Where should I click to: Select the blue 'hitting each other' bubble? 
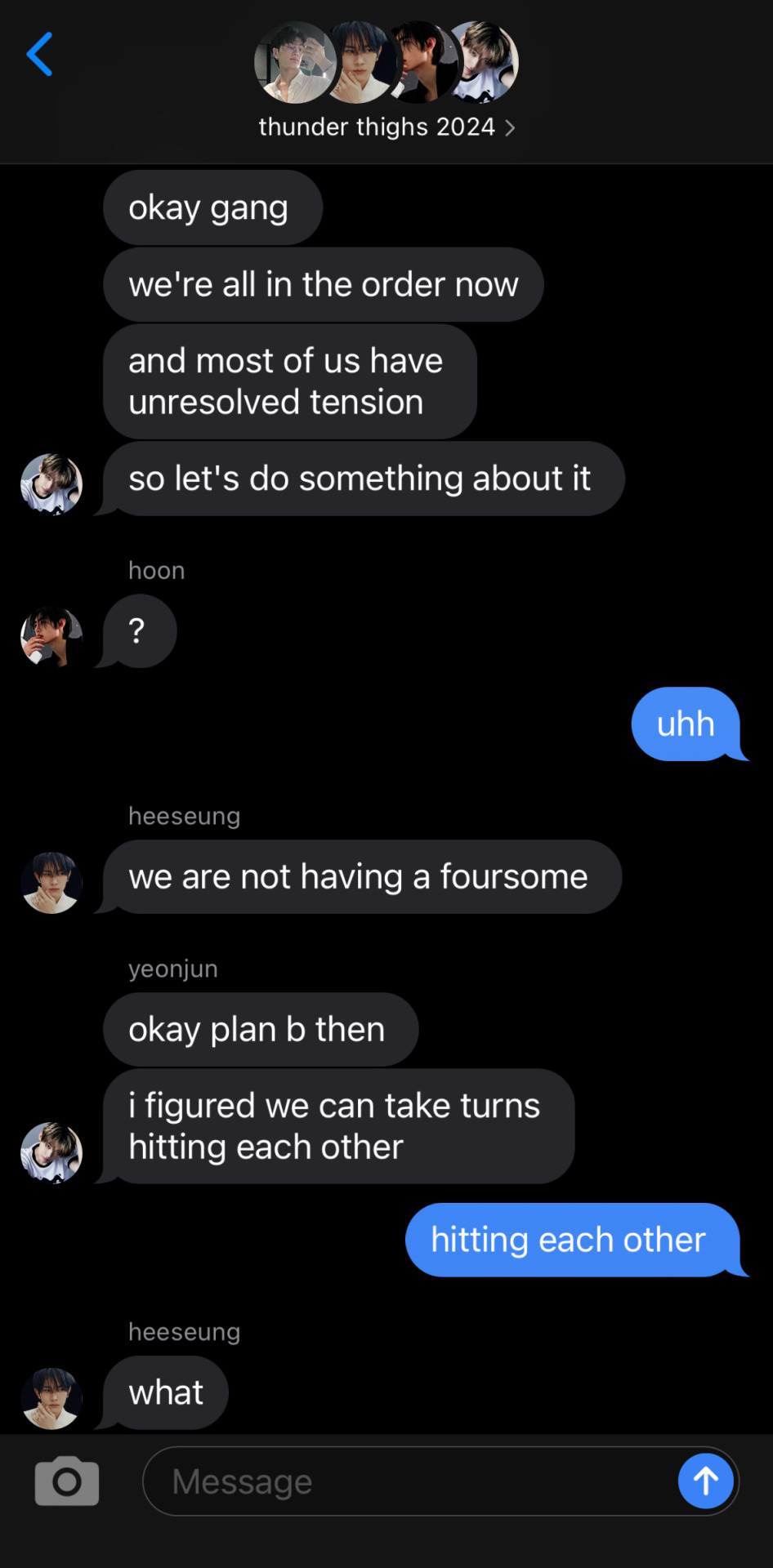pyautogui.click(x=573, y=1240)
